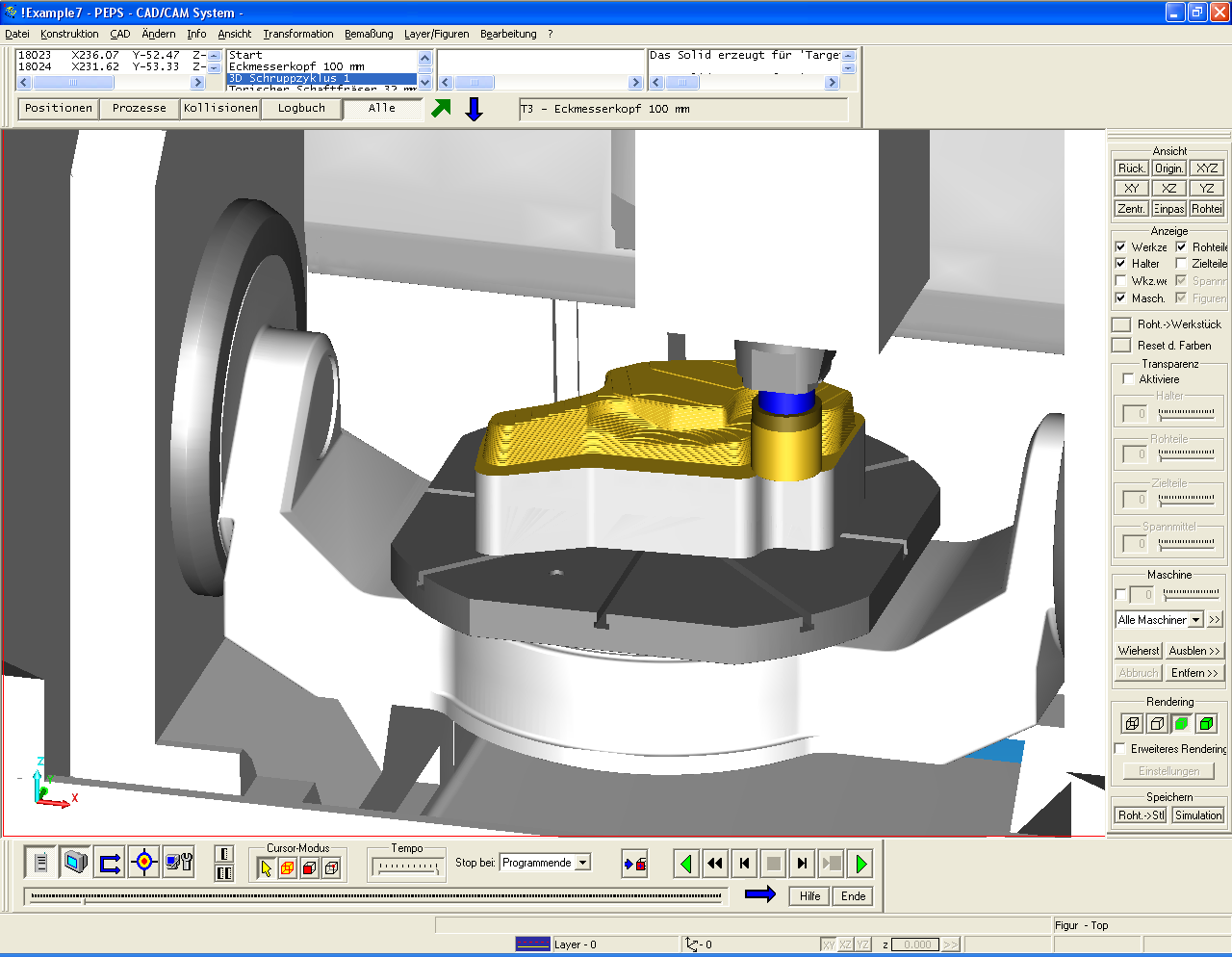The height and width of the screenshot is (957, 1232).
Task: Select split pane layout icon
Action: click(x=224, y=872)
